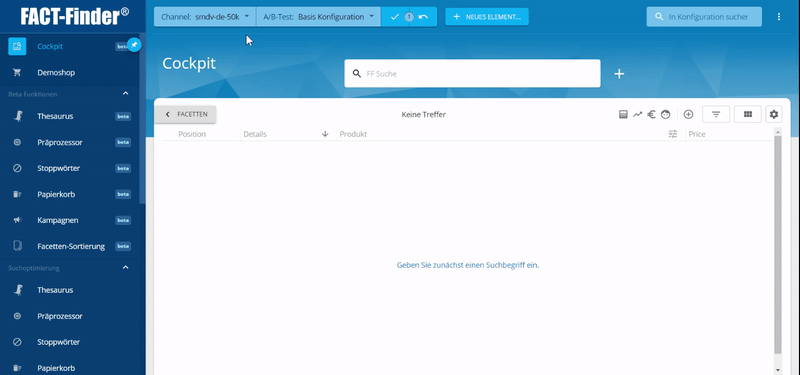Click the Papierkorb trash icon under Suchoptimierung
The height and width of the screenshot is (375, 800).
17,368
